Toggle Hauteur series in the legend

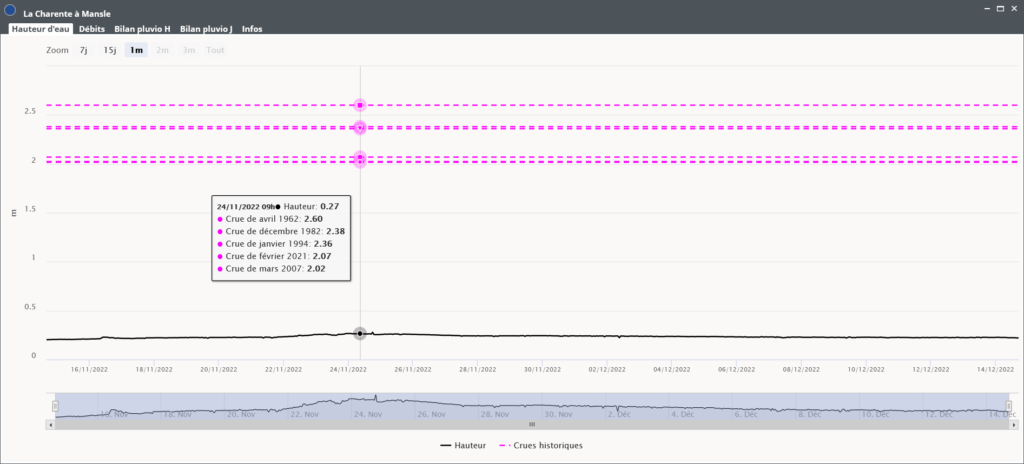click(x=463, y=445)
